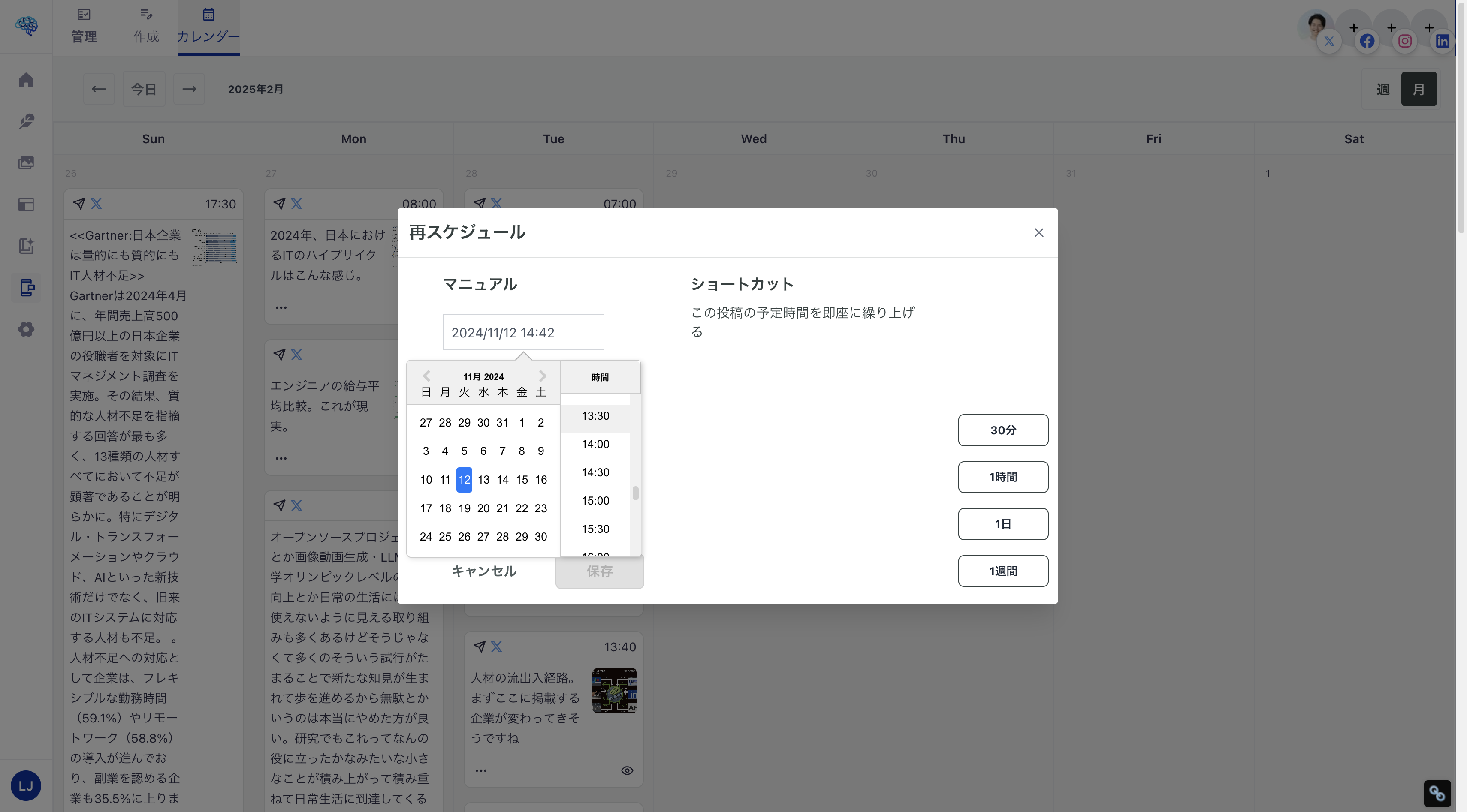The height and width of the screenshot is (812, 1467).
Task: Show preview with eye icon on 13:40 post
Action: click(x=627, y=770)
